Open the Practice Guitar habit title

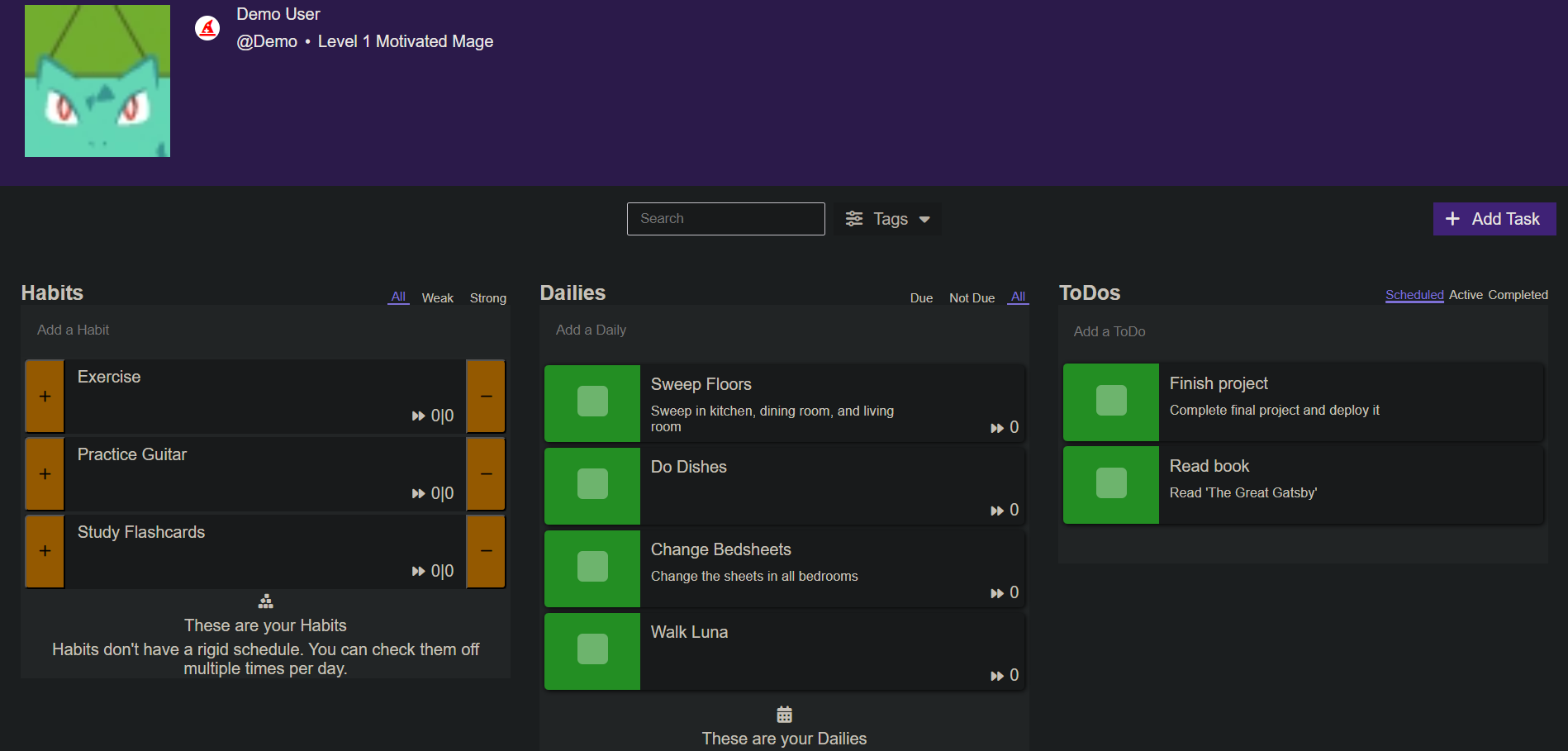click(x=132, y=454)
